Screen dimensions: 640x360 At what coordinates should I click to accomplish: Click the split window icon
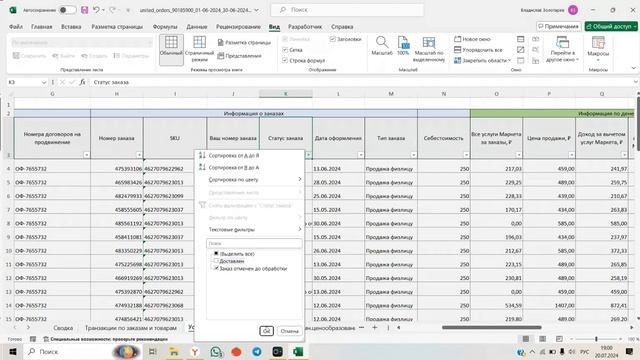click(520, 39)
